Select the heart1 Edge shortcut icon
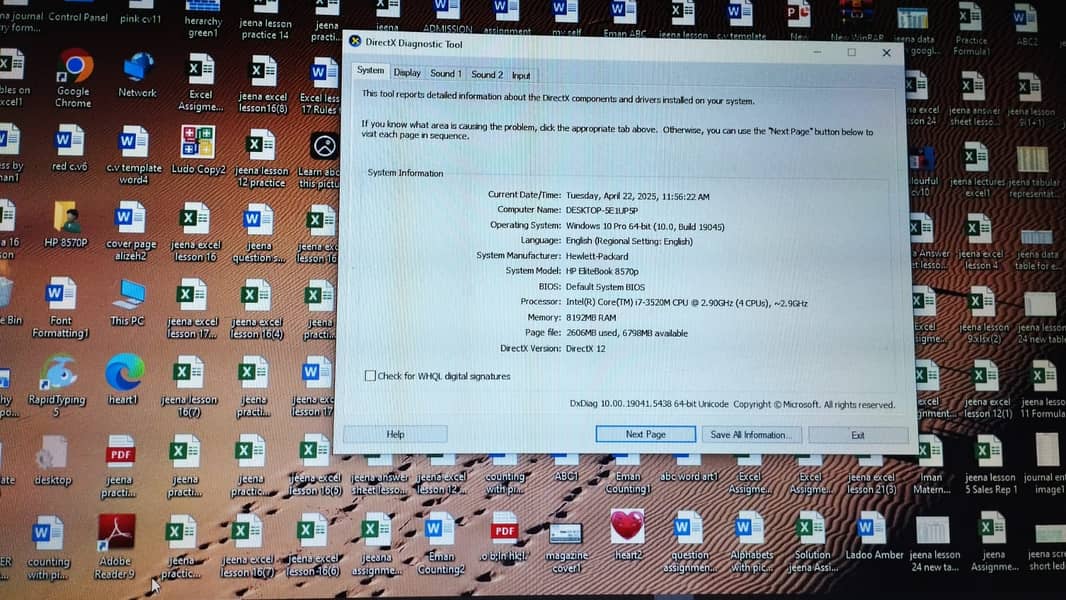The height and width of the screenshot is (600, 1066). pyautogui.click(x=124, y=379)
